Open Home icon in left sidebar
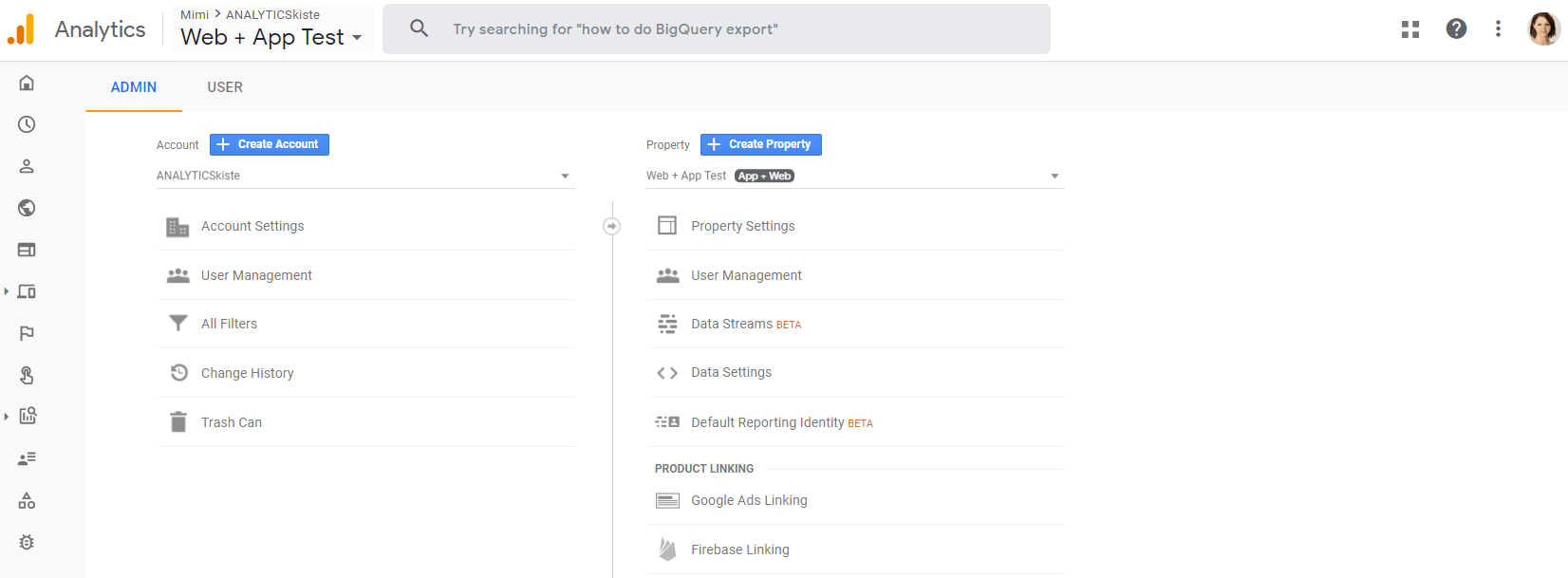Screen dimensions: 1568x578 click(27, 84)
